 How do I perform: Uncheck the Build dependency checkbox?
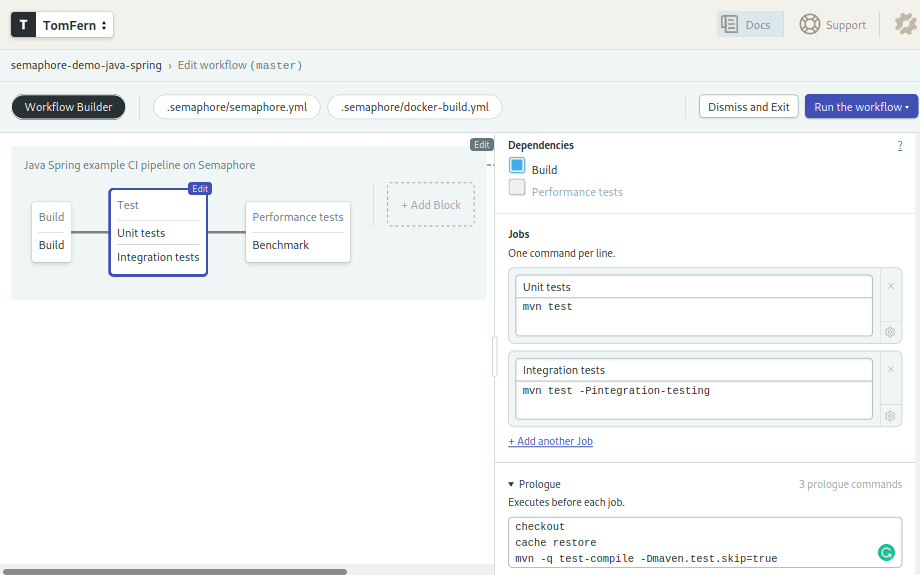[x=517, y=166]
